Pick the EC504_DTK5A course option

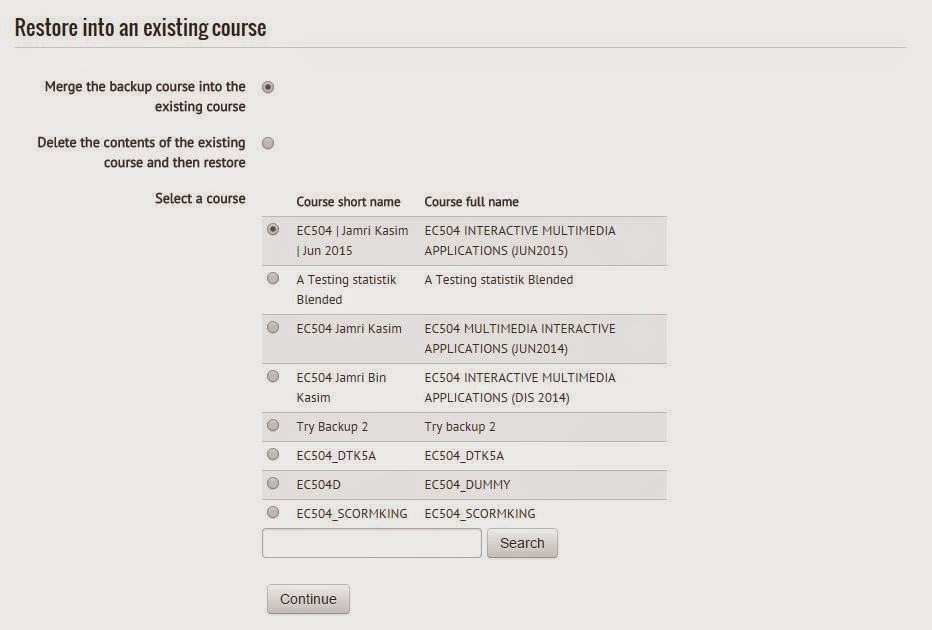point(273,455)
